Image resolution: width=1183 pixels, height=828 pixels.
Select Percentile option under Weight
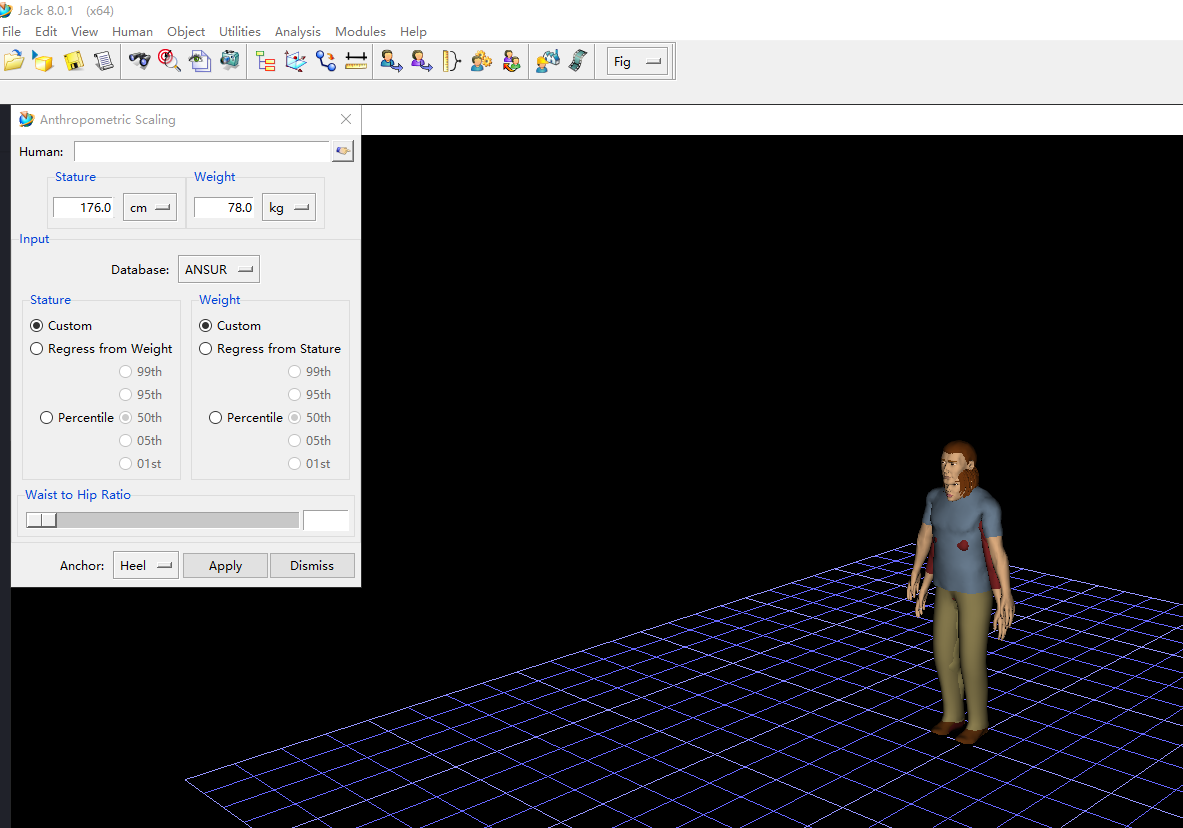tap(215, 418)
